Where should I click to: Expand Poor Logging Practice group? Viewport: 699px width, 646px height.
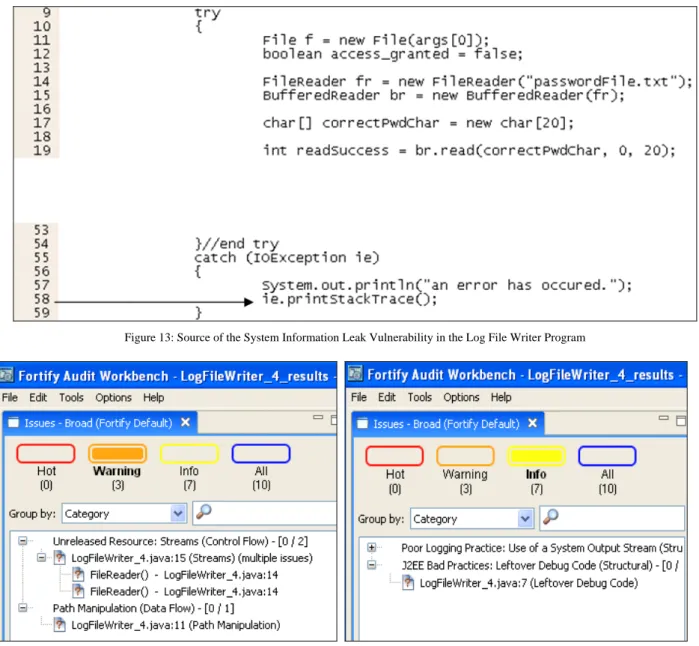tap(372, 547)
